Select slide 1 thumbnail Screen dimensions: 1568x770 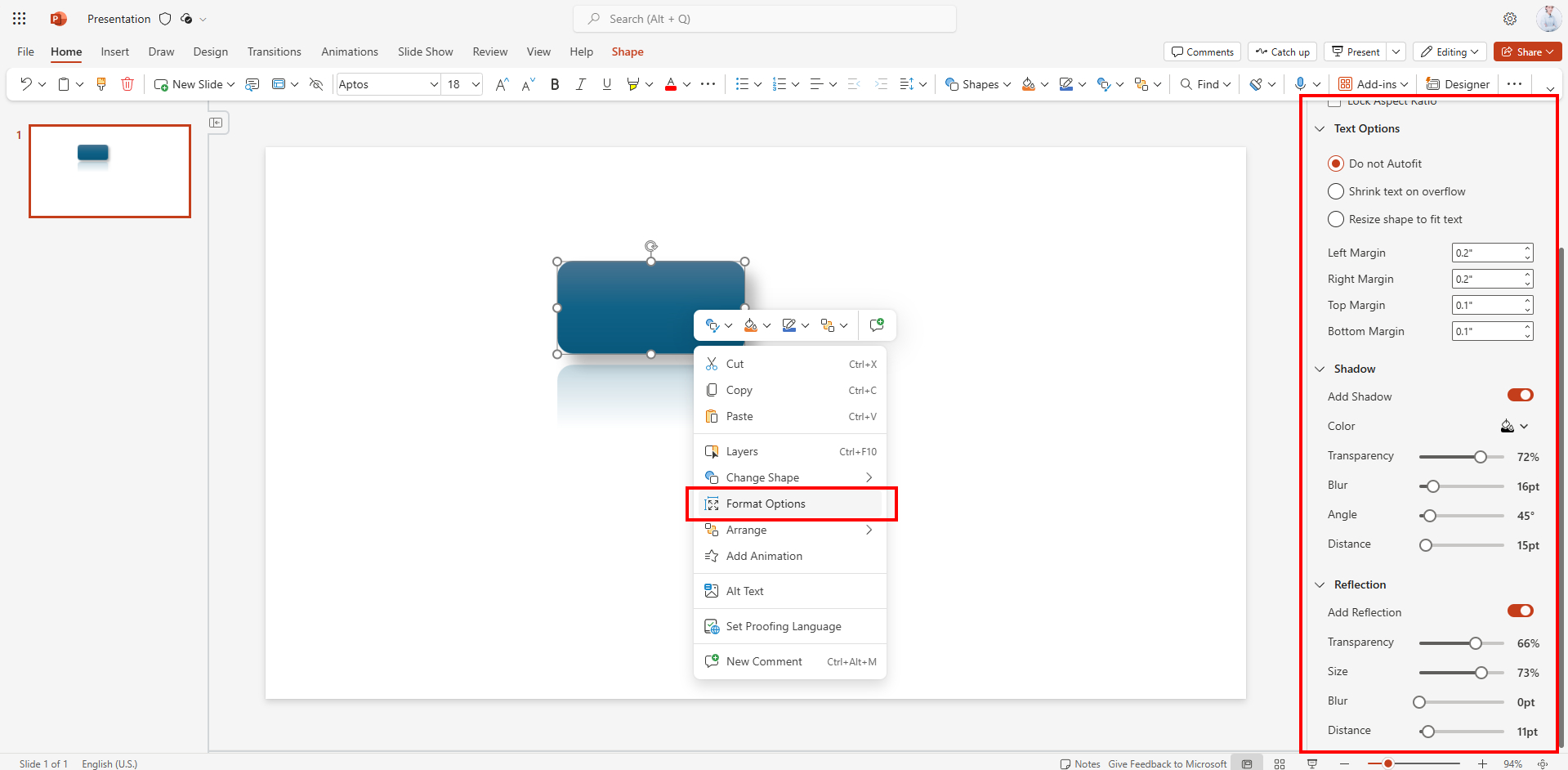[x=109, y=171]
